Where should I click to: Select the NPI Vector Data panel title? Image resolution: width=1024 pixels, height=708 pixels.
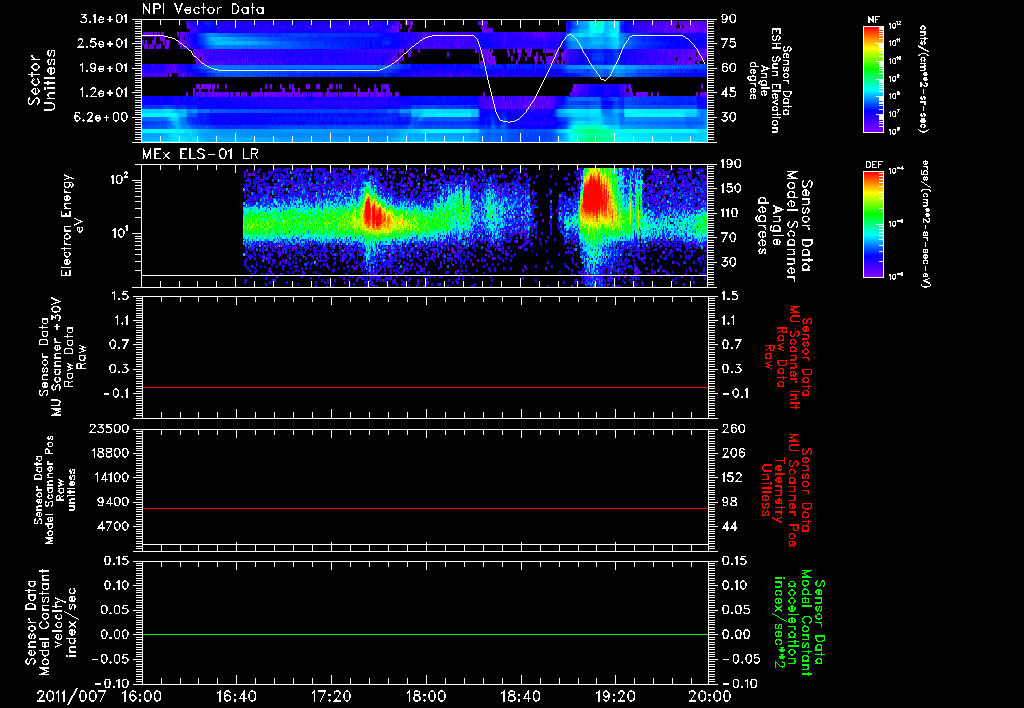(x=204, y=9)
